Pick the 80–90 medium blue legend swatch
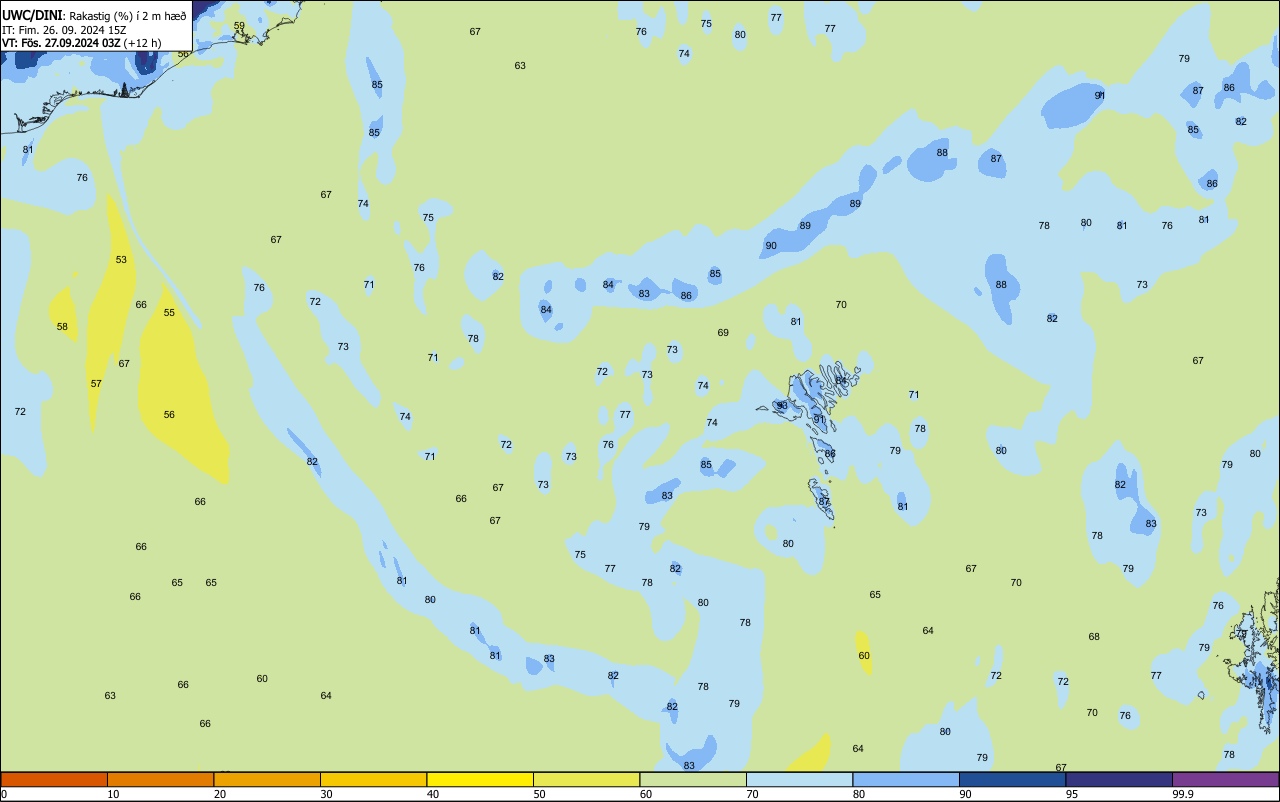This screenshot has width=1280, height=802. click(906, 779)
